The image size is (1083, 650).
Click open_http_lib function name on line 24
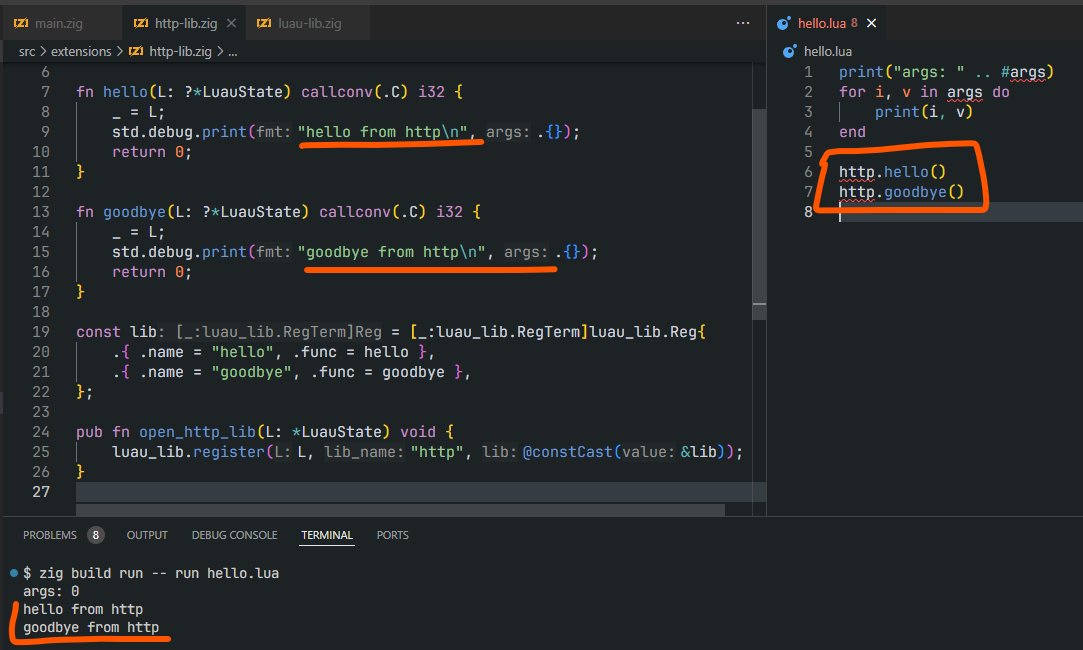coord(197,432)
